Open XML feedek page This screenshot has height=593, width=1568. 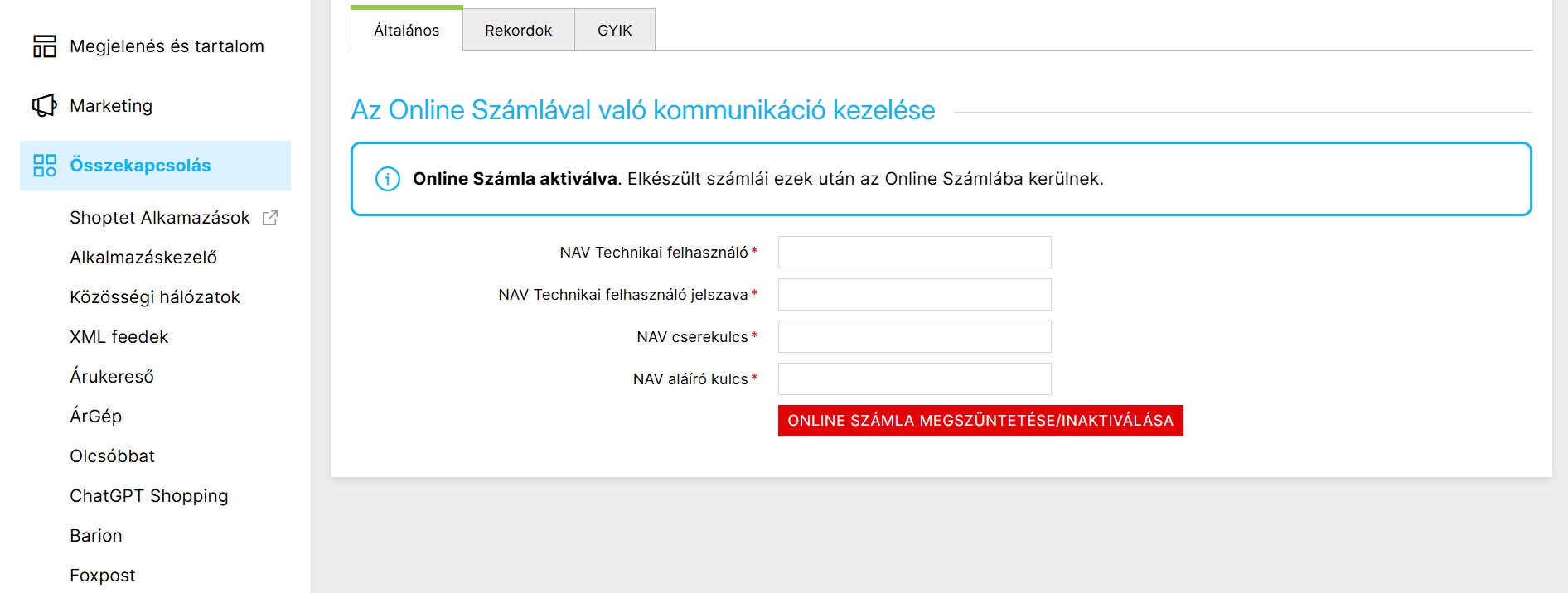click(x=119, y=337)
